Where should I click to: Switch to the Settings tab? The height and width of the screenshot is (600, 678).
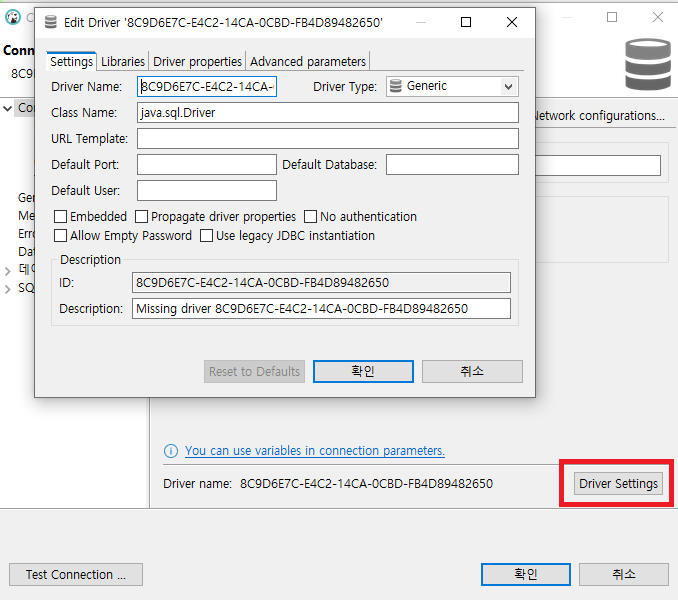pyautogui.click(x=71, y=61)
